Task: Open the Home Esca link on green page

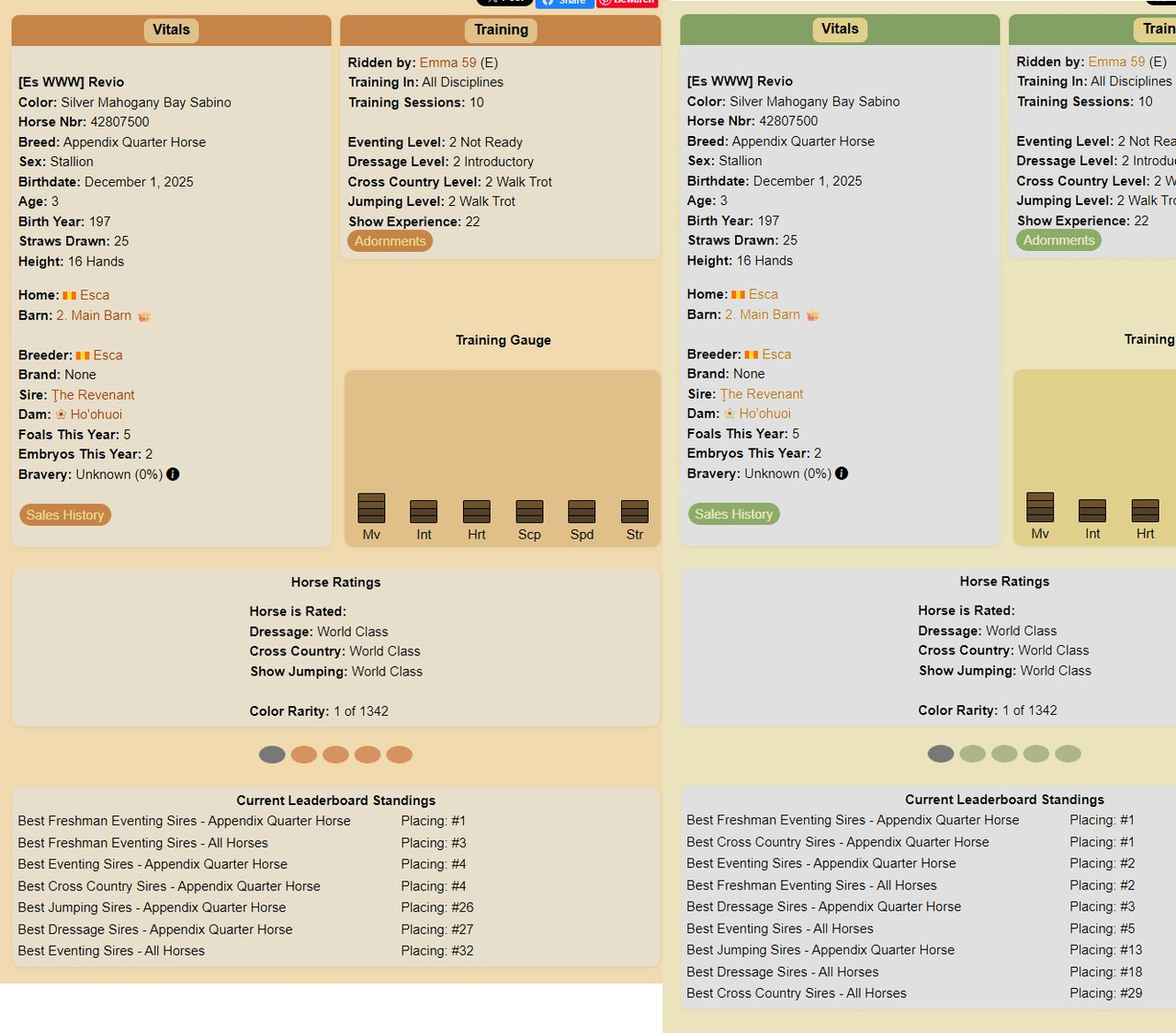Action: click(x=763, y=294)
